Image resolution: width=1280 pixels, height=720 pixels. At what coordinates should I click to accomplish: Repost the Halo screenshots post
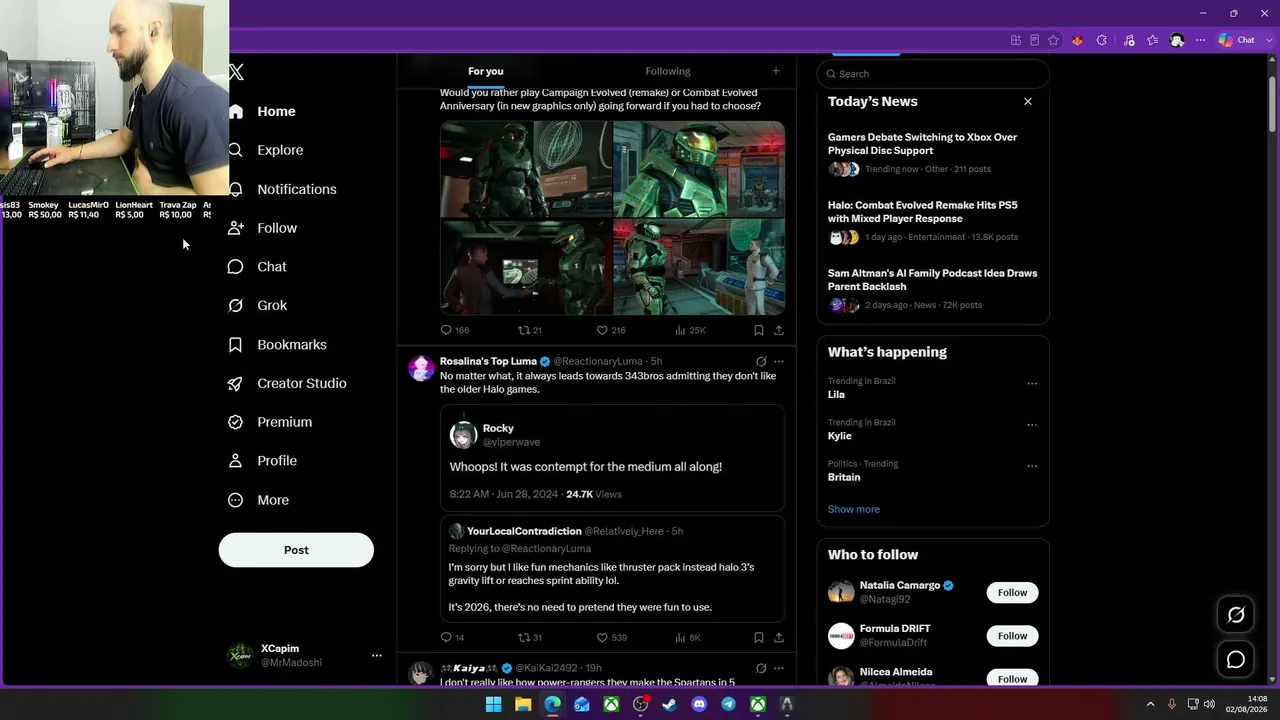[x=530, y=330]
